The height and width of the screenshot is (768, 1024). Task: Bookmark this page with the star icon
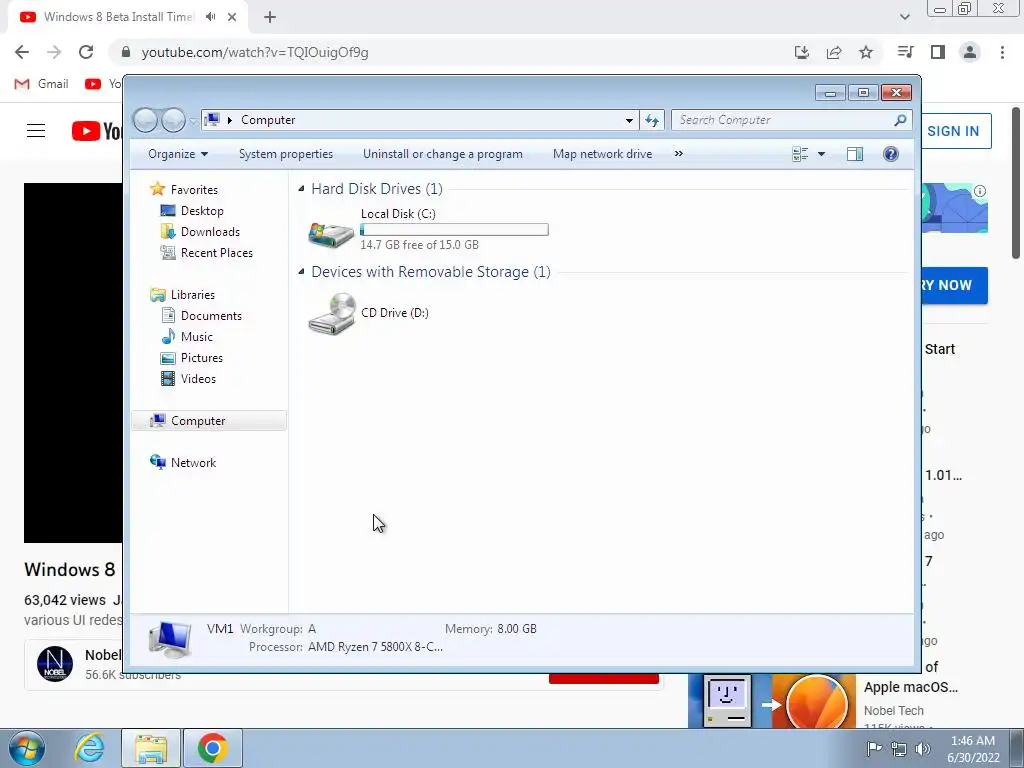pos(866,52)
